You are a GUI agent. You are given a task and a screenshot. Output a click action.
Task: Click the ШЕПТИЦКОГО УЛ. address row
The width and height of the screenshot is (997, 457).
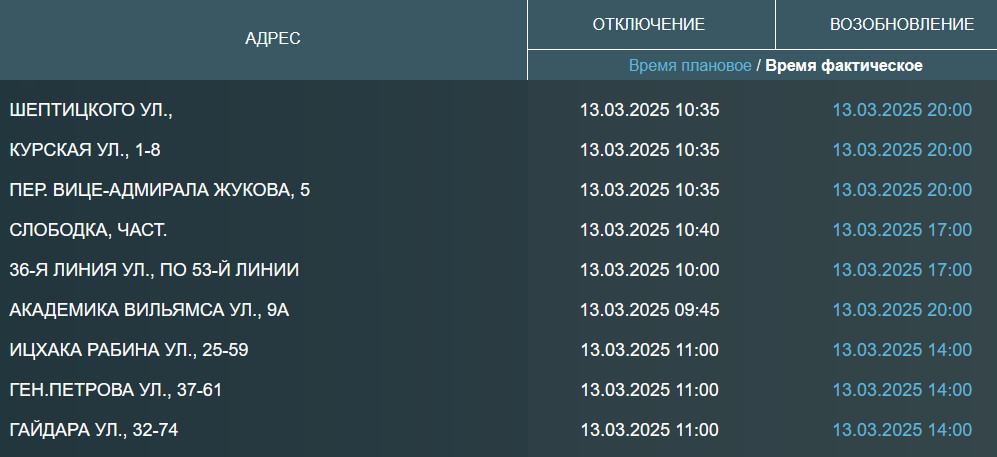(91, 110)
